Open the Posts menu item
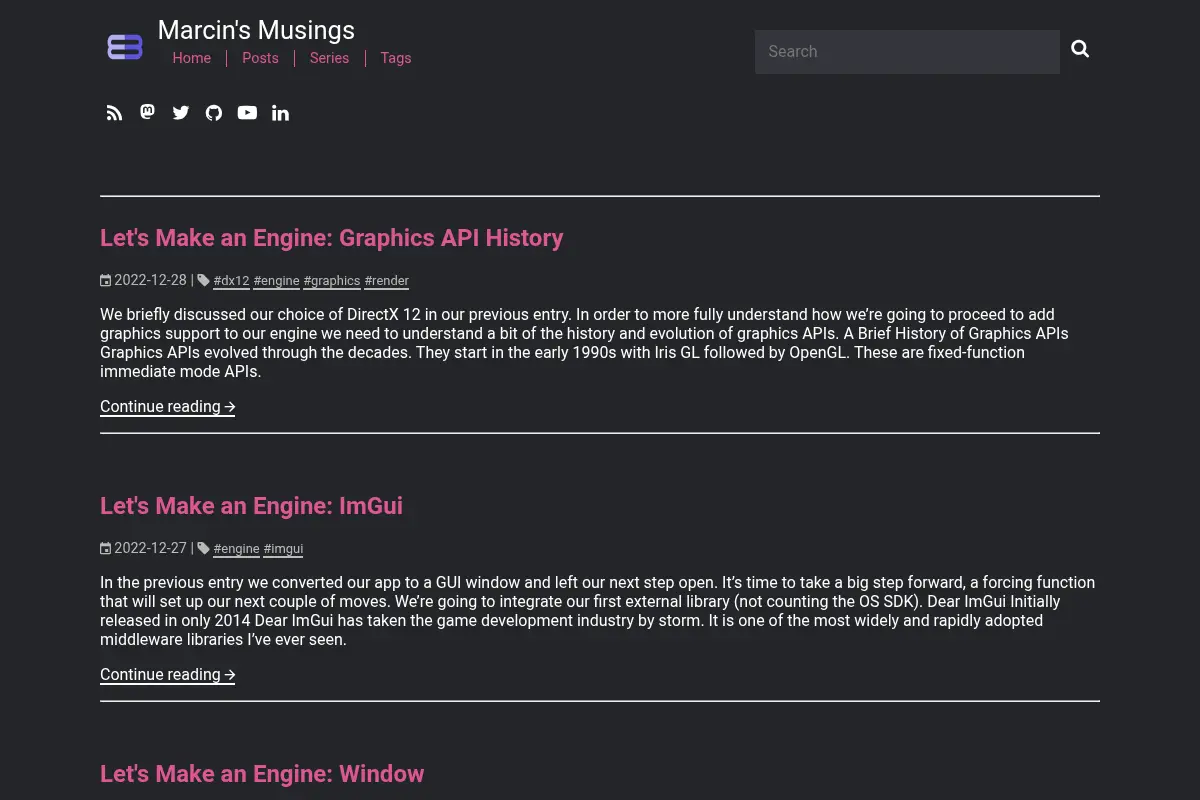1200x800 pixels. (260, 58)
